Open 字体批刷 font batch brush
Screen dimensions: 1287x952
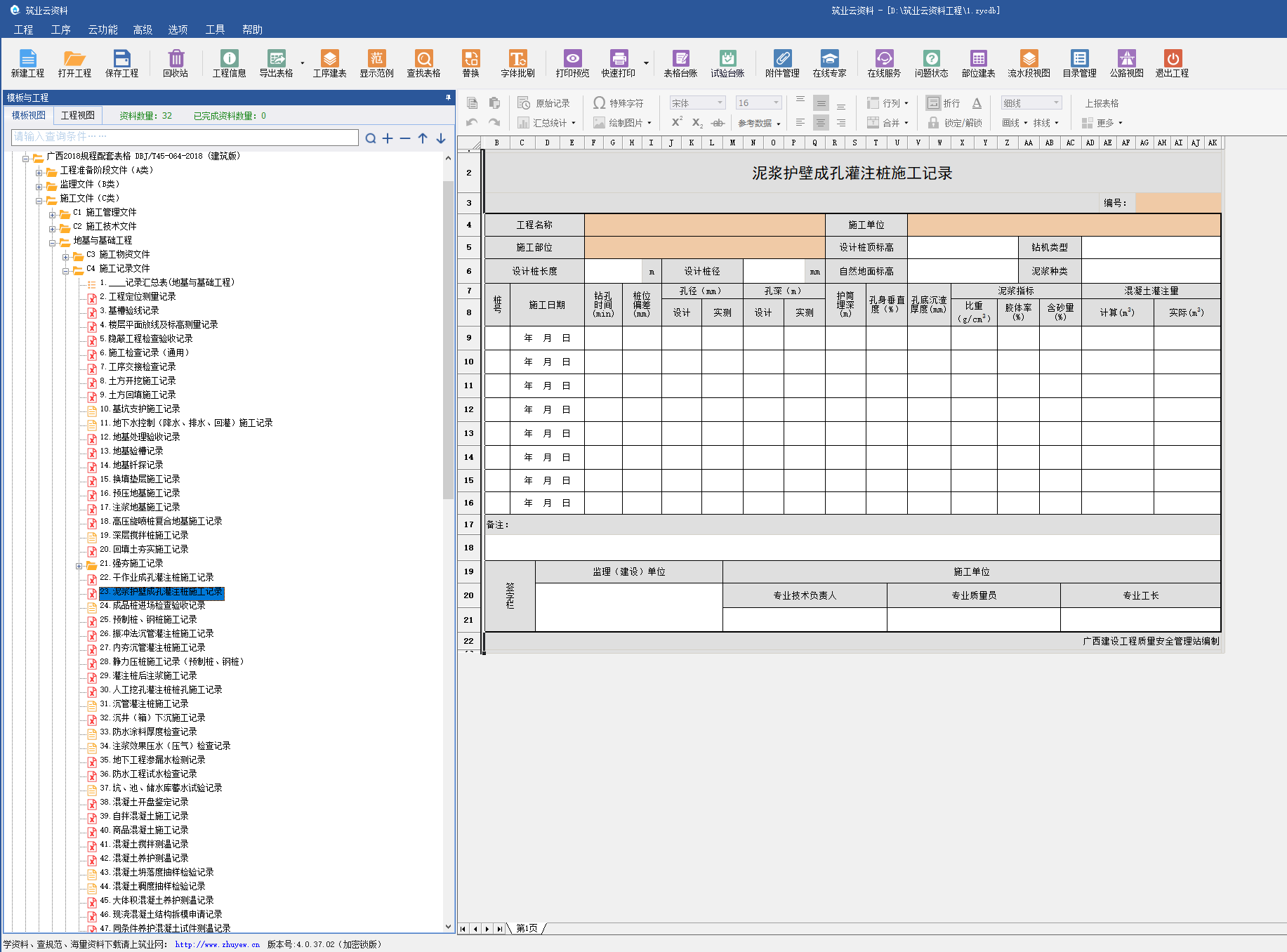(x=517, y=63)
